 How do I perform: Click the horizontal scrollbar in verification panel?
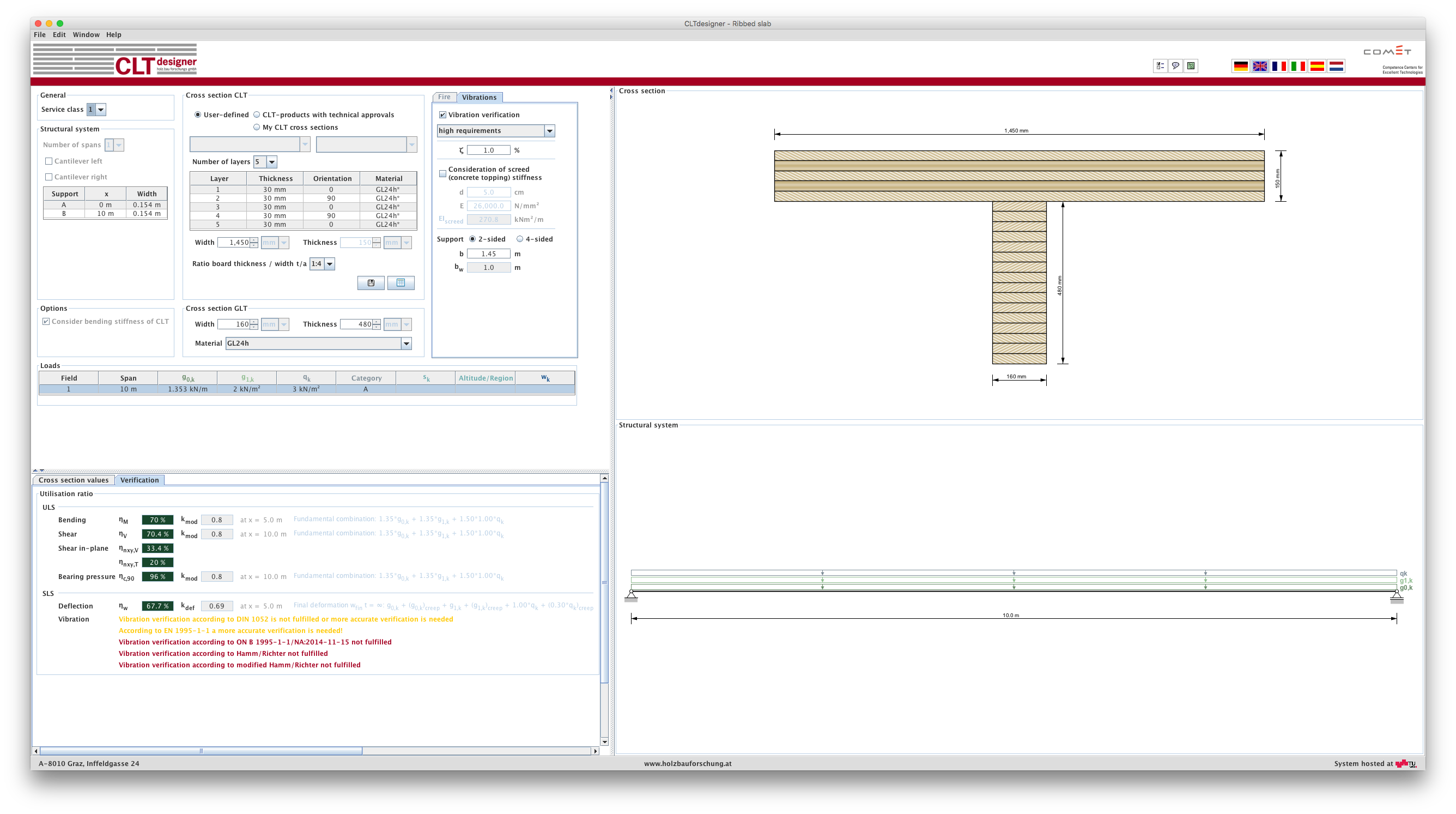(x=201, y=751)
